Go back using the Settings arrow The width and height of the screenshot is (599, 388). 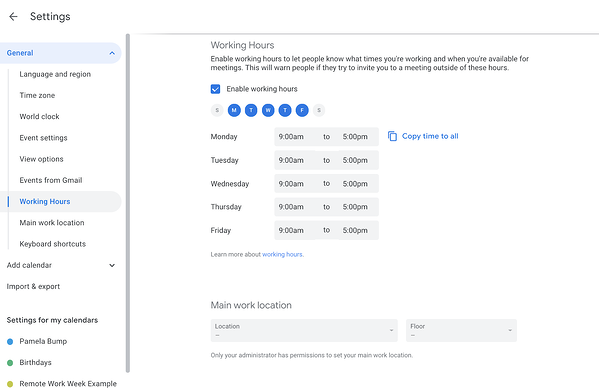tap(13, 16)
